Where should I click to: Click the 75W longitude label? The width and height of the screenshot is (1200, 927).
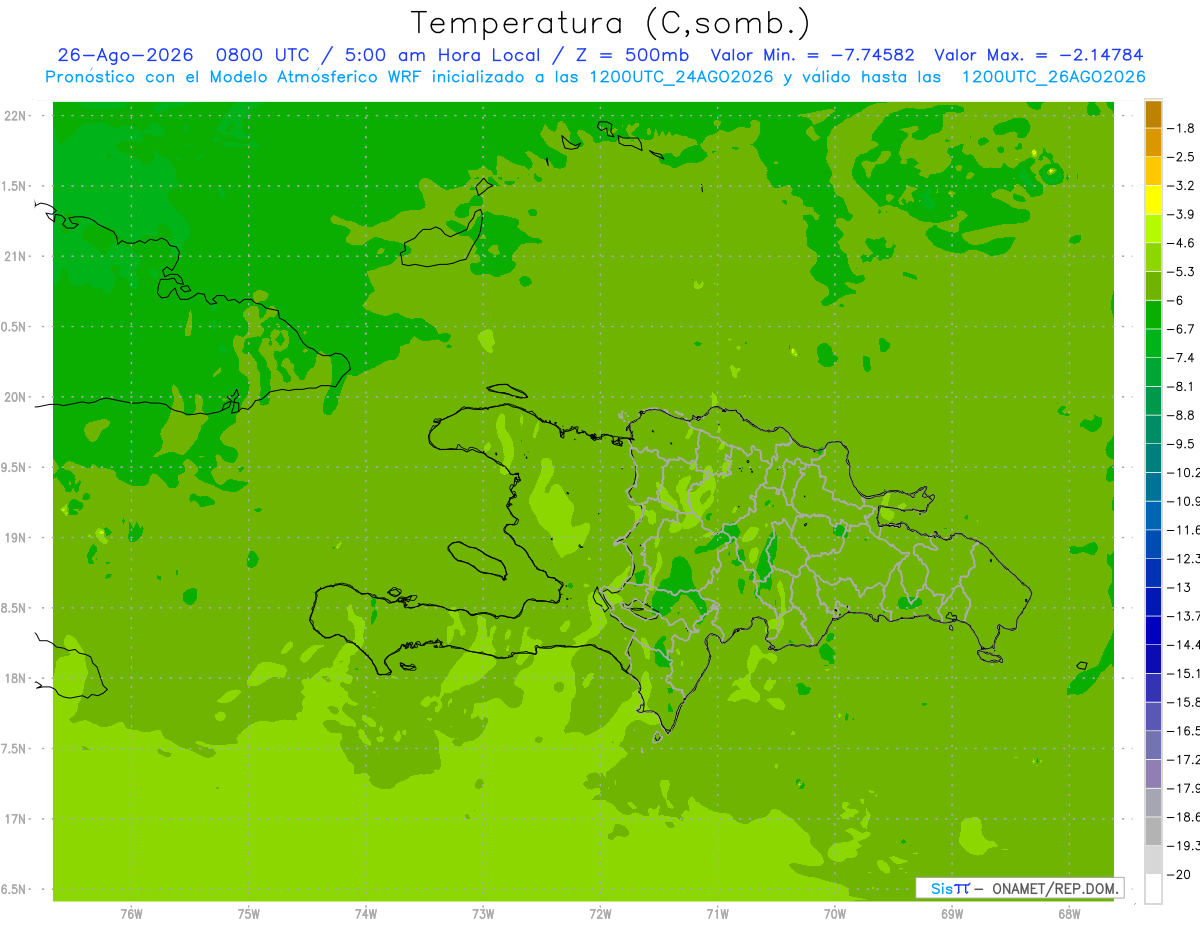249,913
